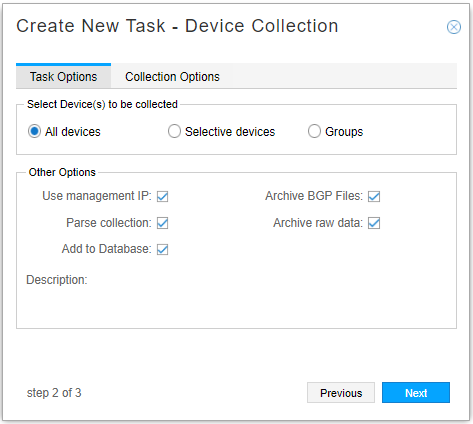Proceed with the Next button
The height and width of the screenshot is (424, 473).
(x=416, y=393)
